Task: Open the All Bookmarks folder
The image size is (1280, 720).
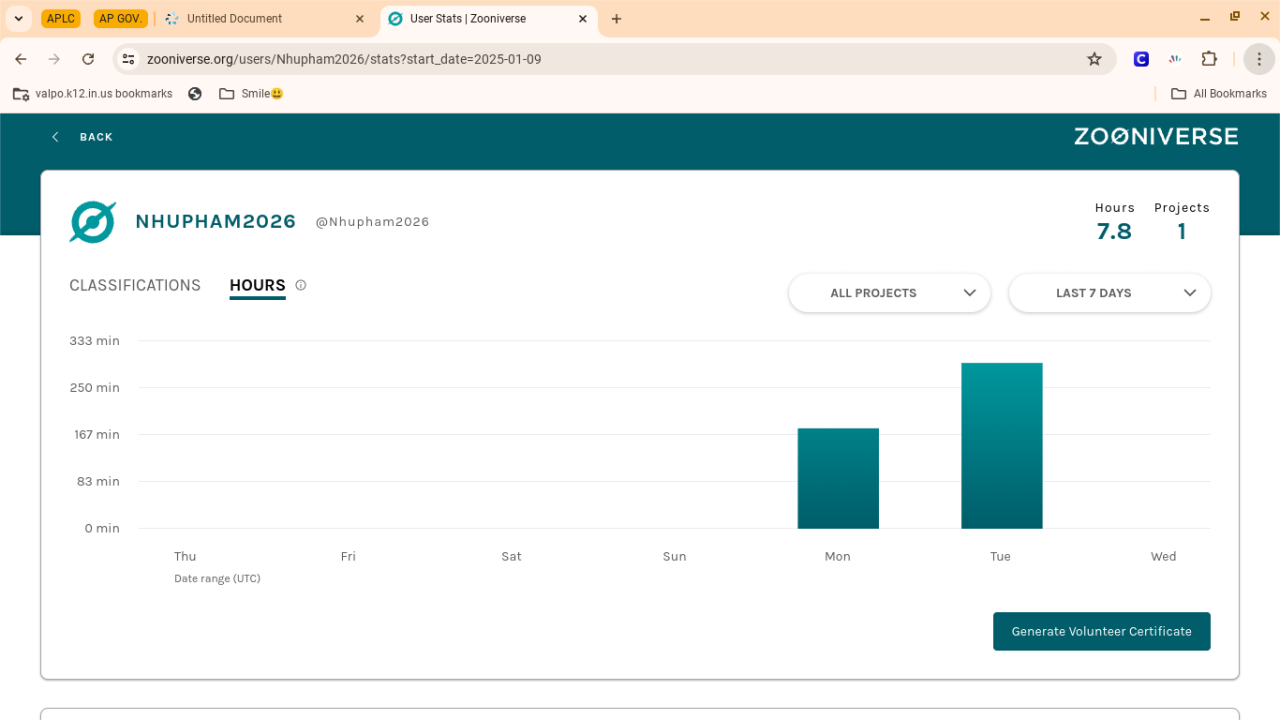Action: [1218, 93]
